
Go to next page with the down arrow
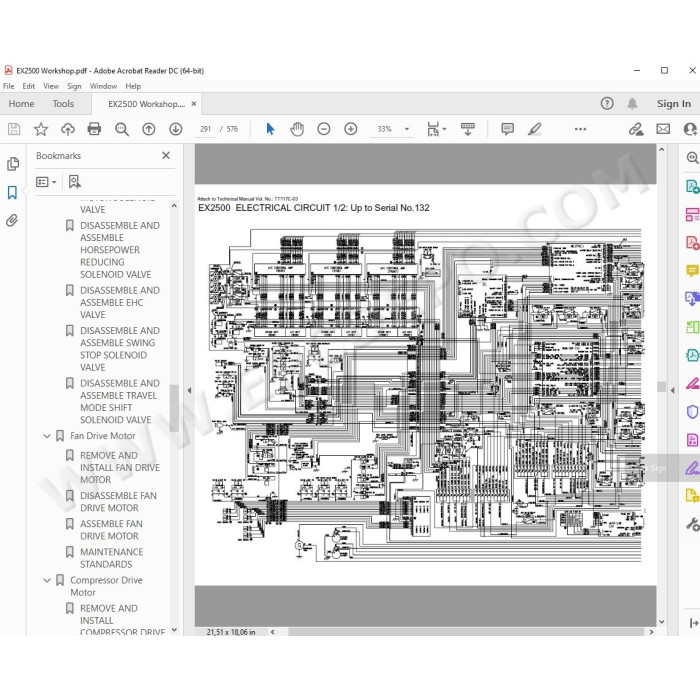176,129
